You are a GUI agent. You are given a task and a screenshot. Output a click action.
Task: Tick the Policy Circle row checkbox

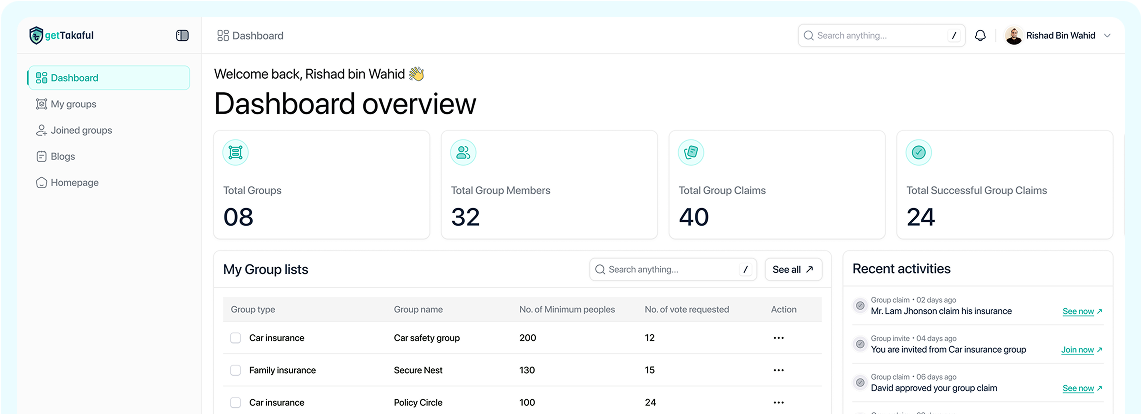click(235, 402)
